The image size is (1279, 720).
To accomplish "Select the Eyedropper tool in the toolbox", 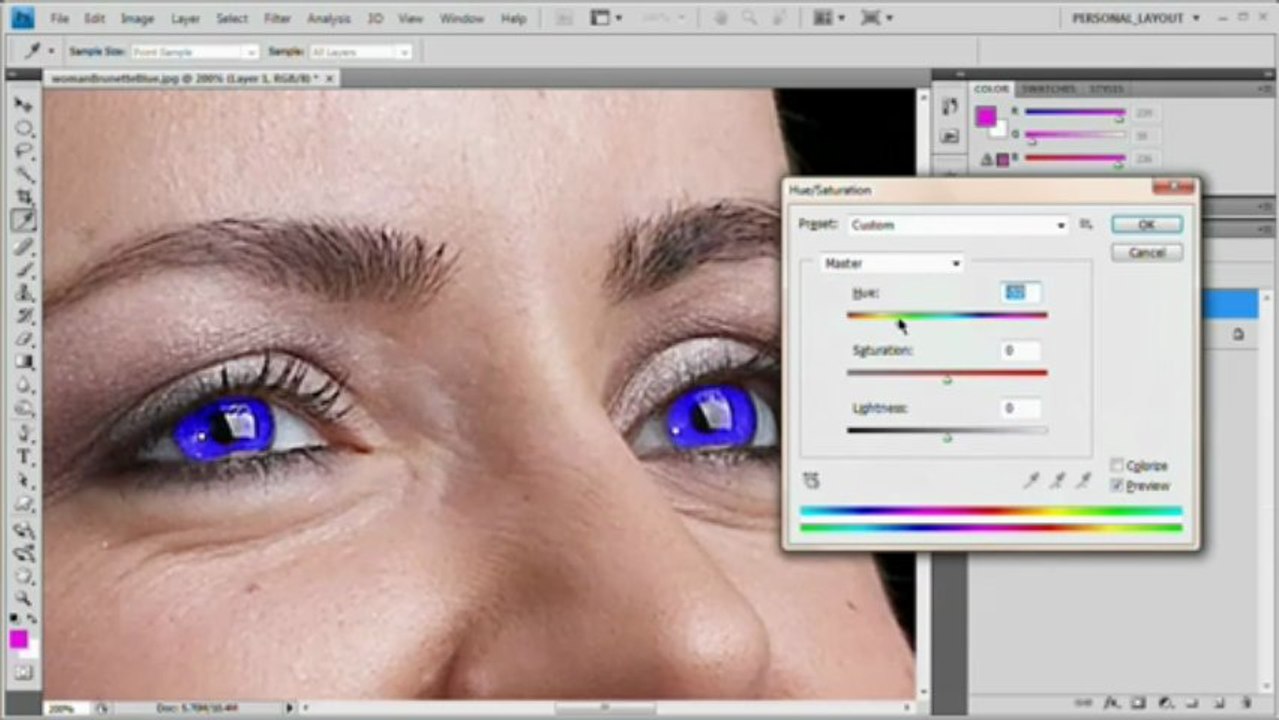I will (23, 220).
